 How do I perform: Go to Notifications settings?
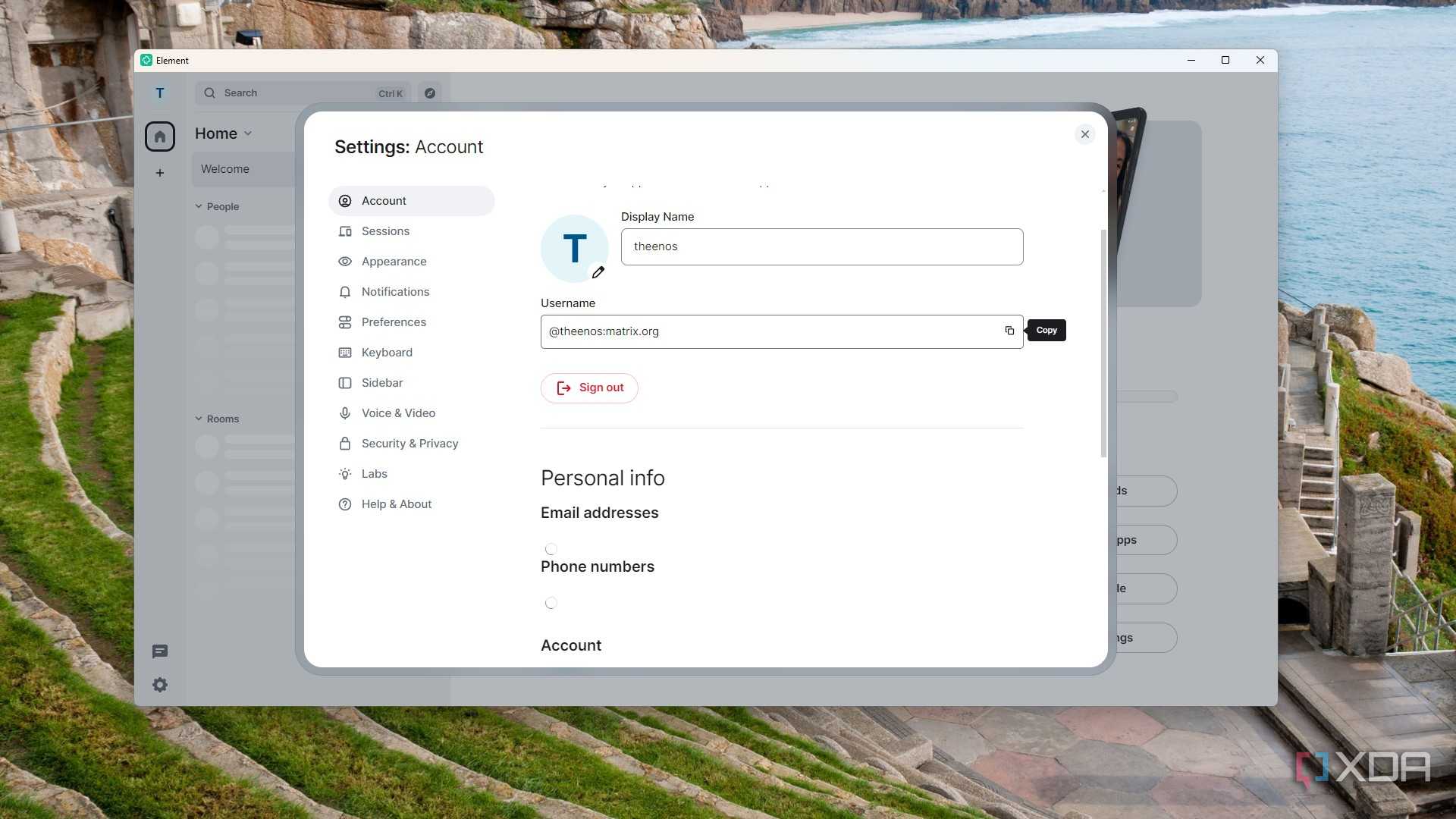pos(411,292)
